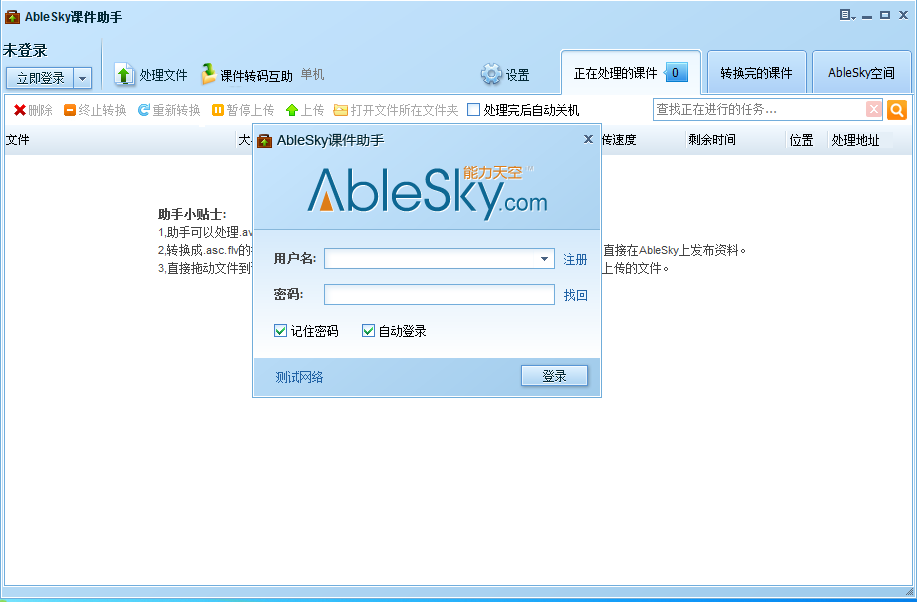The width and height of the screenshot is (917, 602).
Task: Click 打开文件所在文件夹 folder item
Action: pos(396,110)
